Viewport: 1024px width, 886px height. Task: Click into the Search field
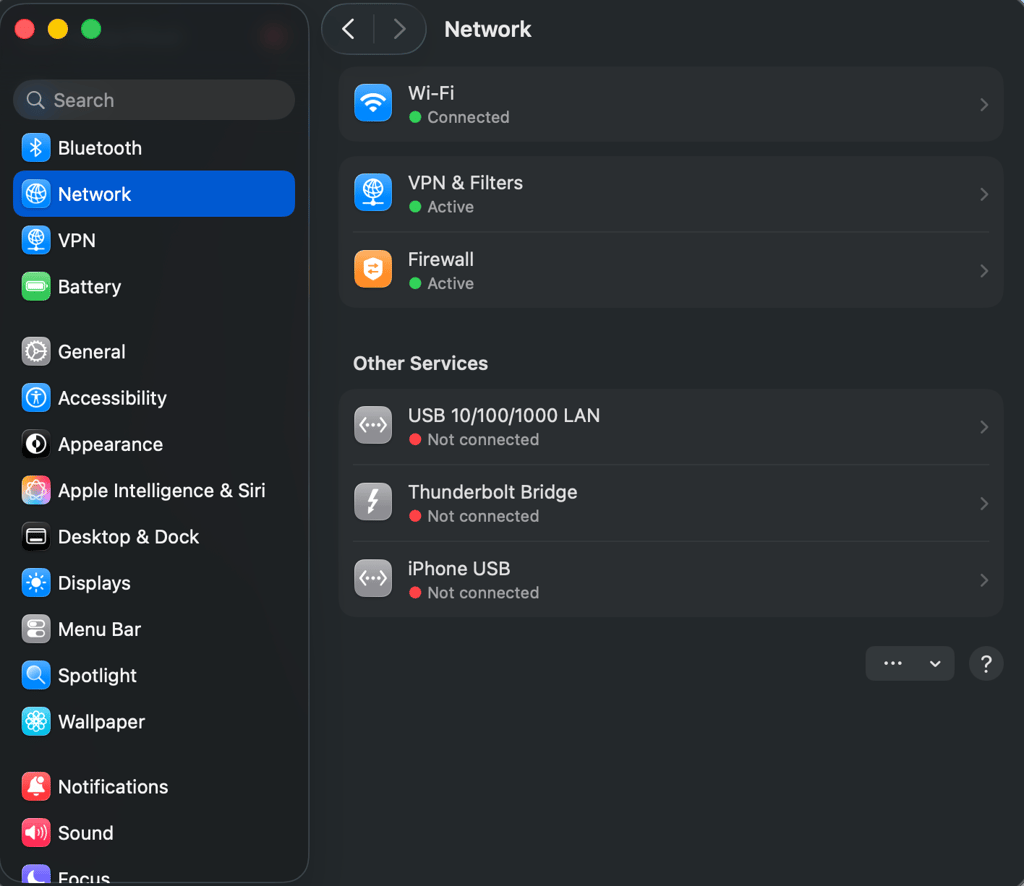[x=154, y=100]
